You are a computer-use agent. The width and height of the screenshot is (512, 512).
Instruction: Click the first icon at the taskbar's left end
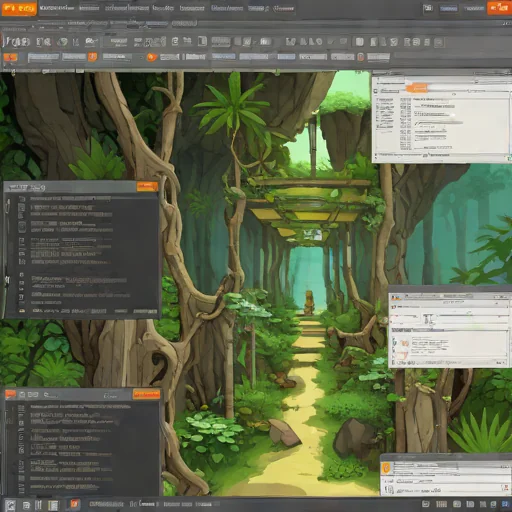tap(10, 505)
